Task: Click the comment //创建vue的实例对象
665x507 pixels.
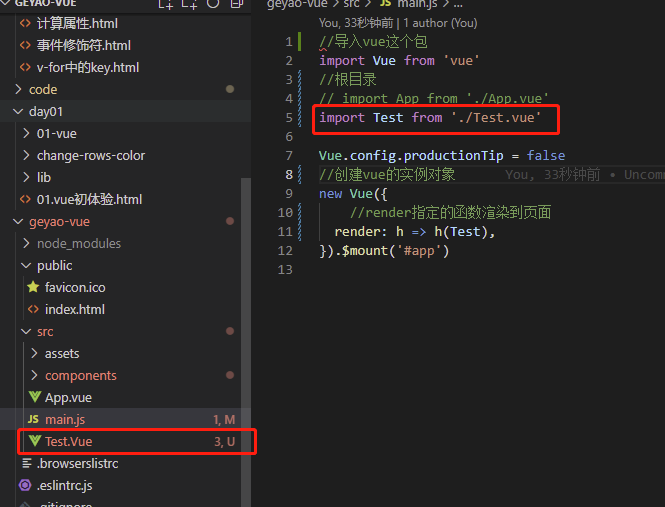Action: tap(387, 174)
